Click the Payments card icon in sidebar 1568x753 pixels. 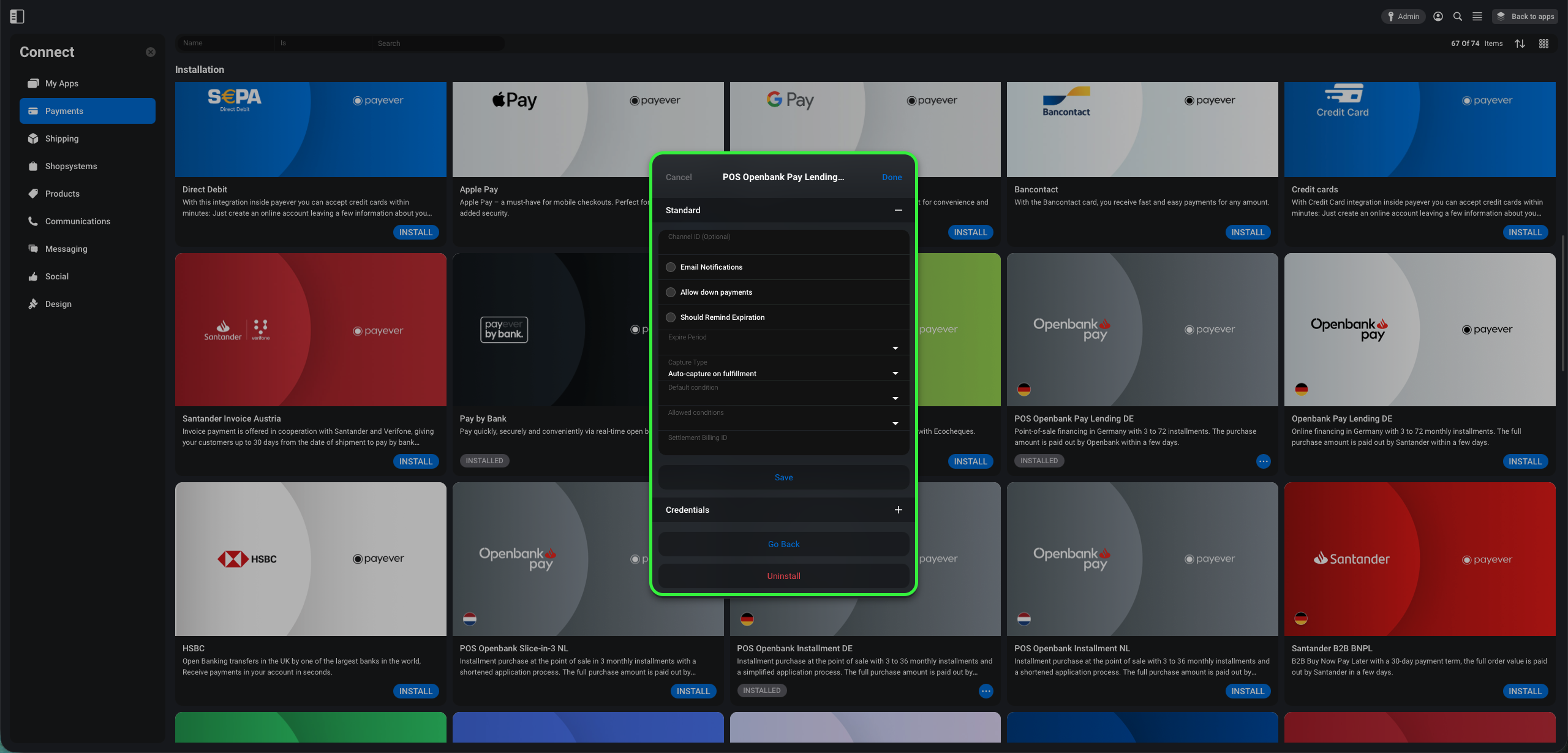tap(33, 111)
